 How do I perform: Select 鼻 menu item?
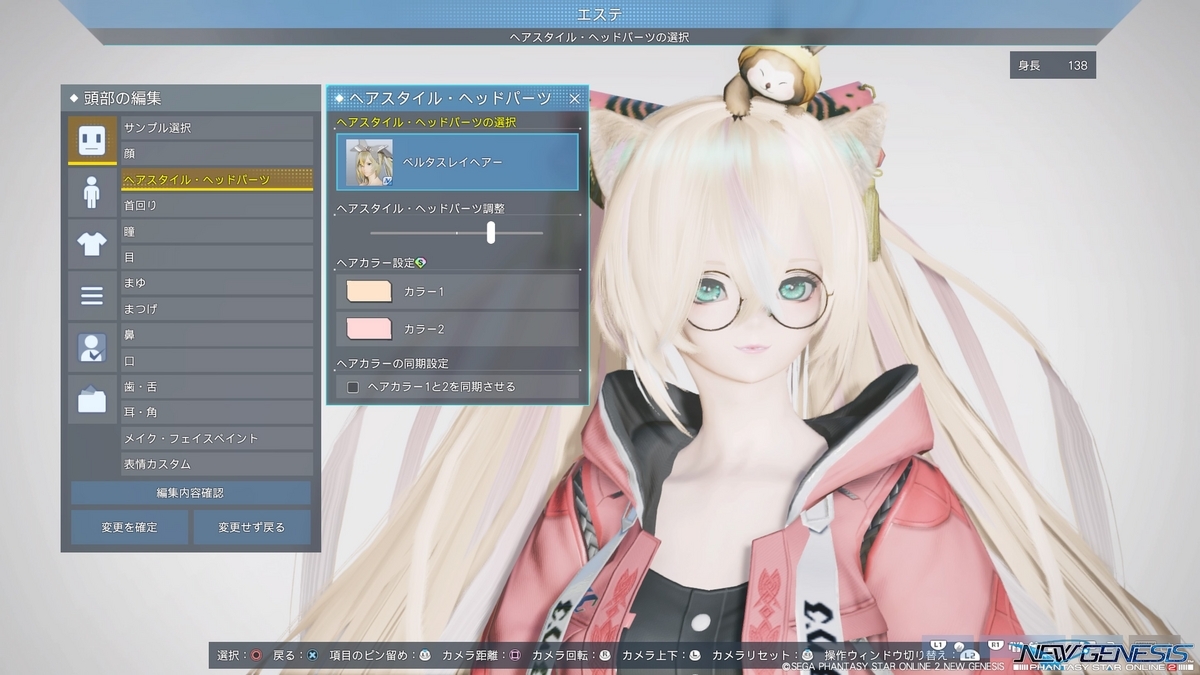[x=217, y=335]
